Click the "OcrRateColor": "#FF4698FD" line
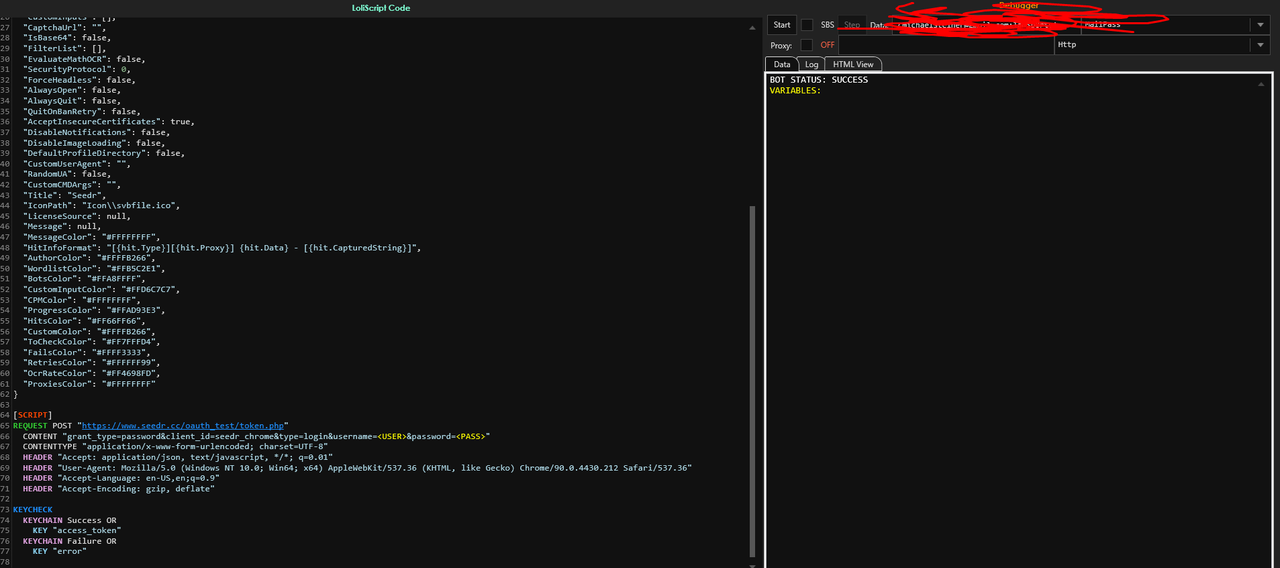 [x=91, y=373]
